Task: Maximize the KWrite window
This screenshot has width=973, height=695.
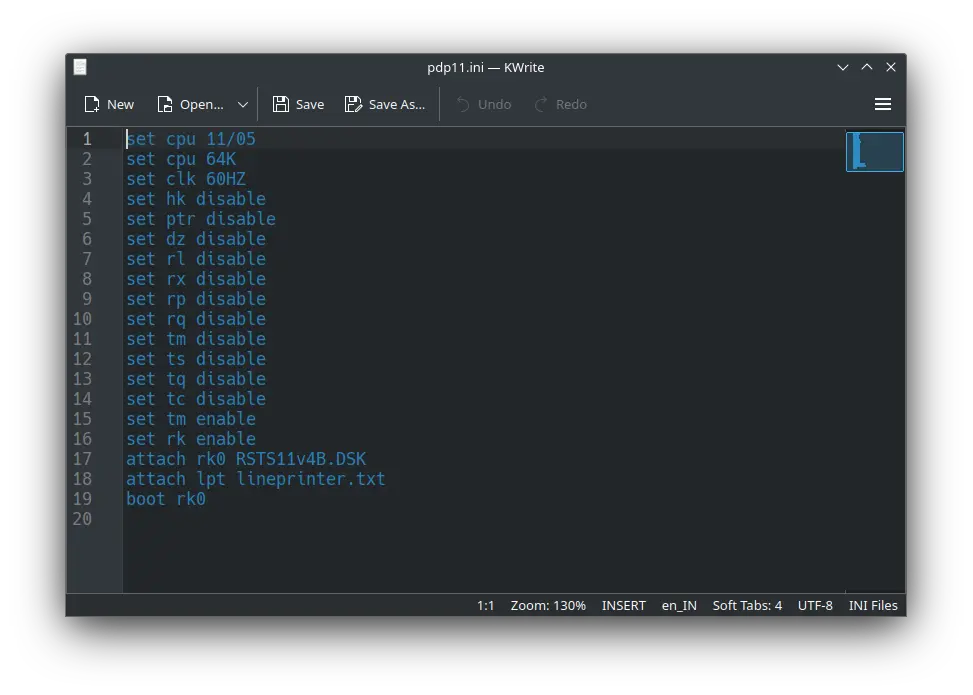Action: [867, 67]
